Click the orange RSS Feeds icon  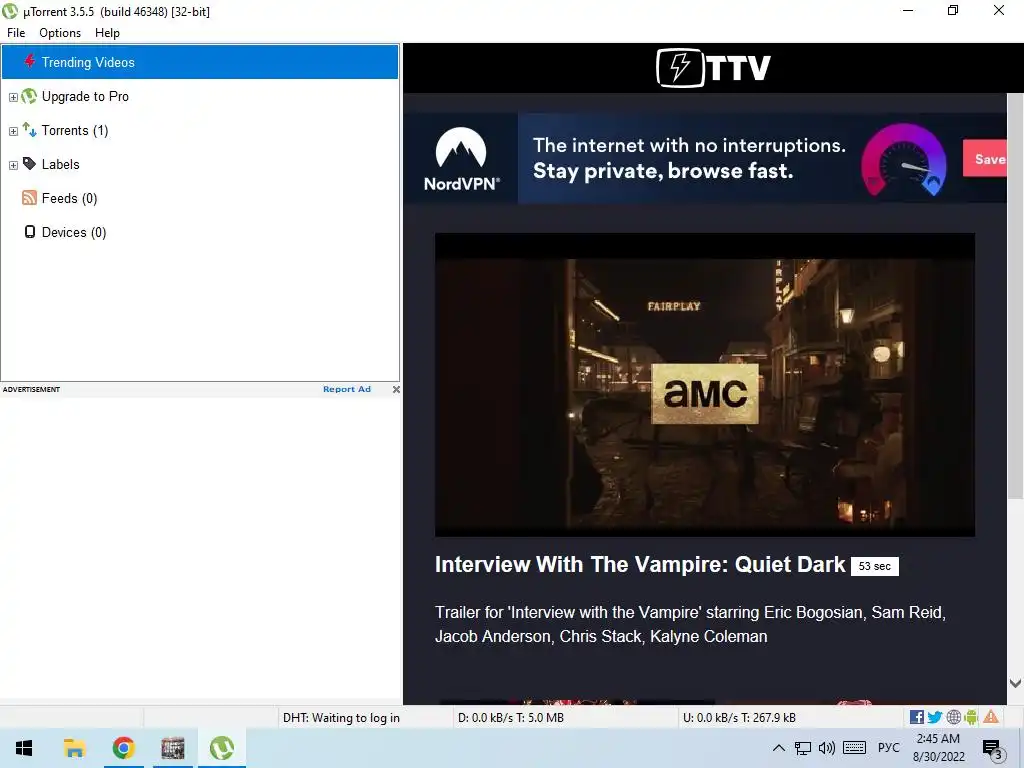pos(29,197)
